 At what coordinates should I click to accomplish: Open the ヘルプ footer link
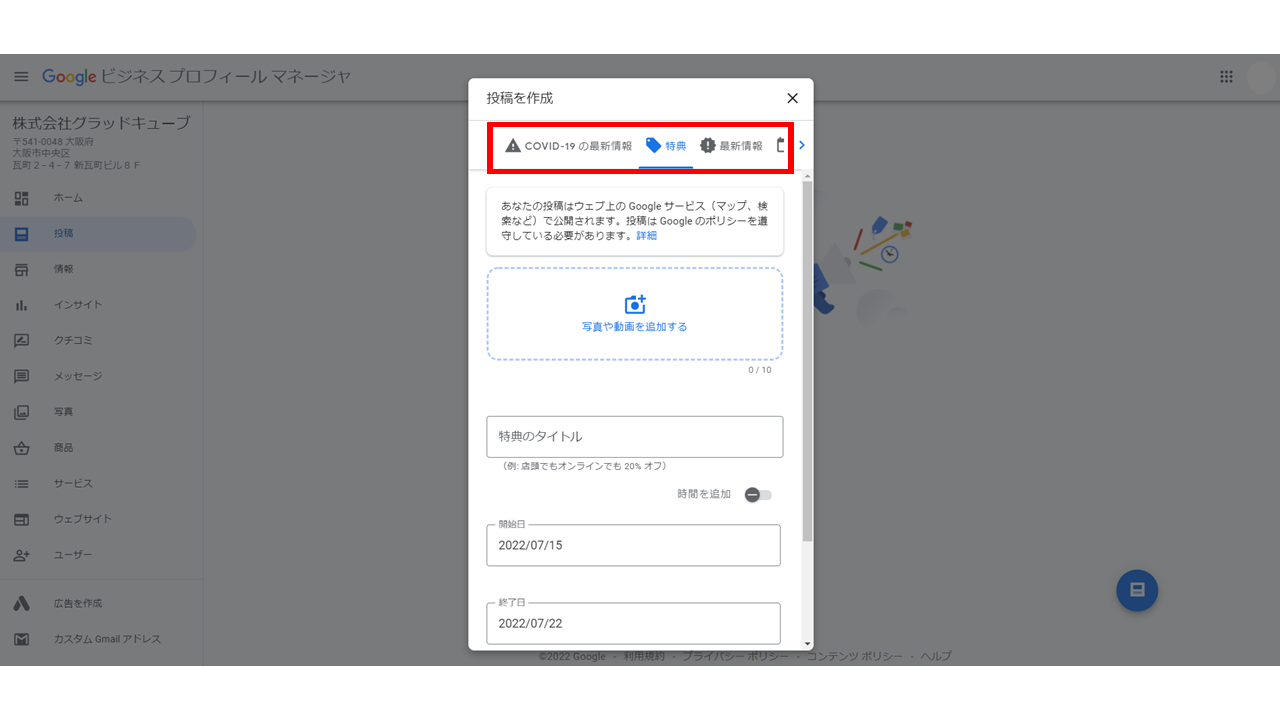click(x=936, y=657)
